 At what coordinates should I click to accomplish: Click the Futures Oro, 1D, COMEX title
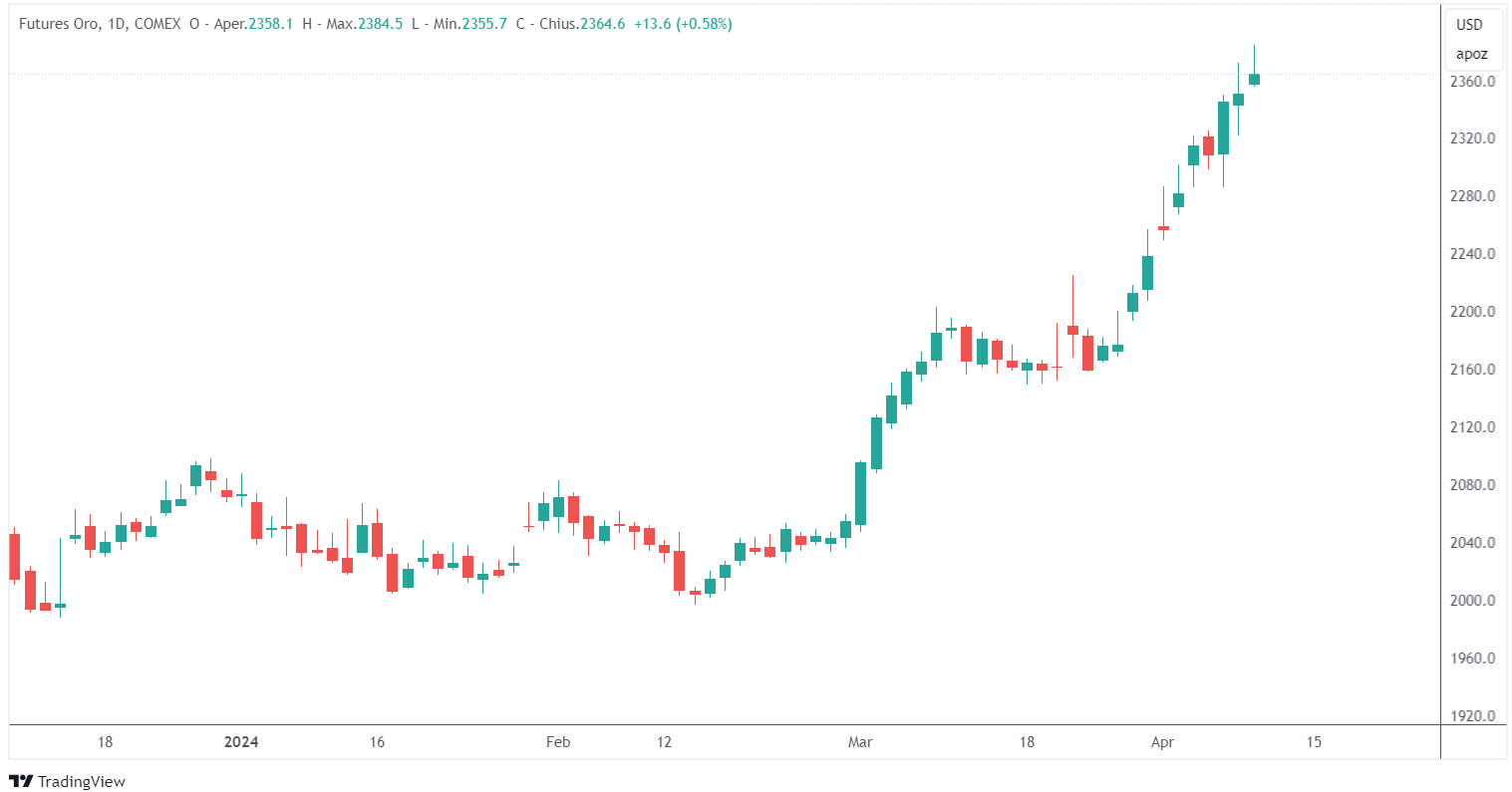click(x=100, y=24)
